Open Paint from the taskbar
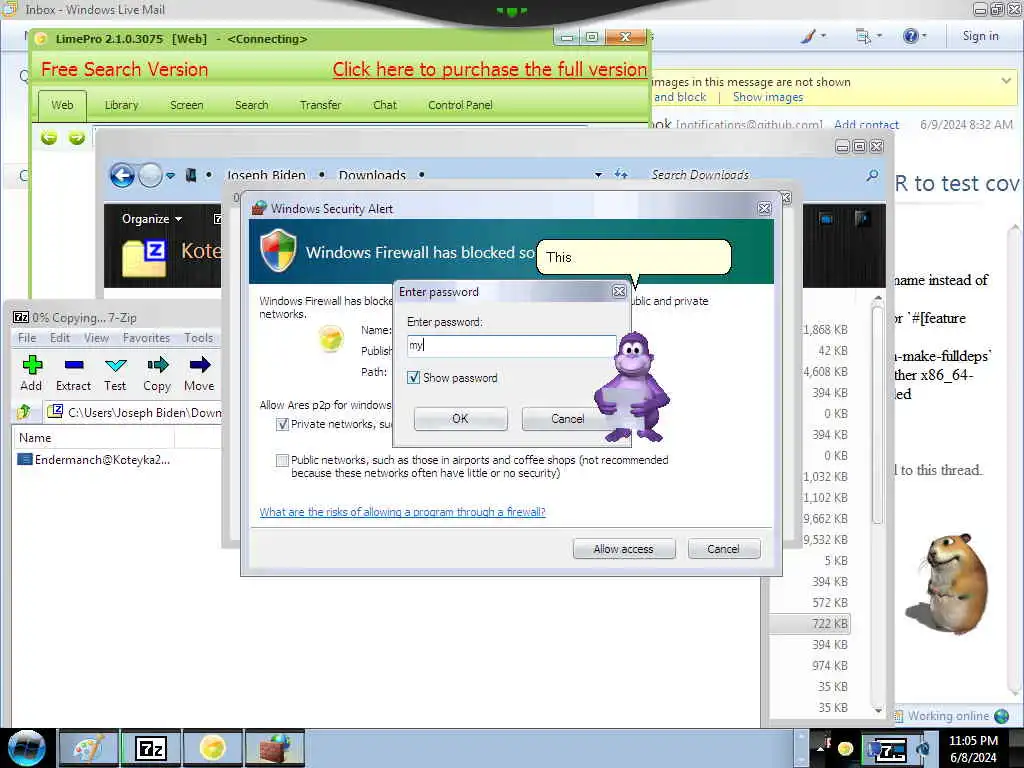The image size is (1024, 768). [89, 748]
